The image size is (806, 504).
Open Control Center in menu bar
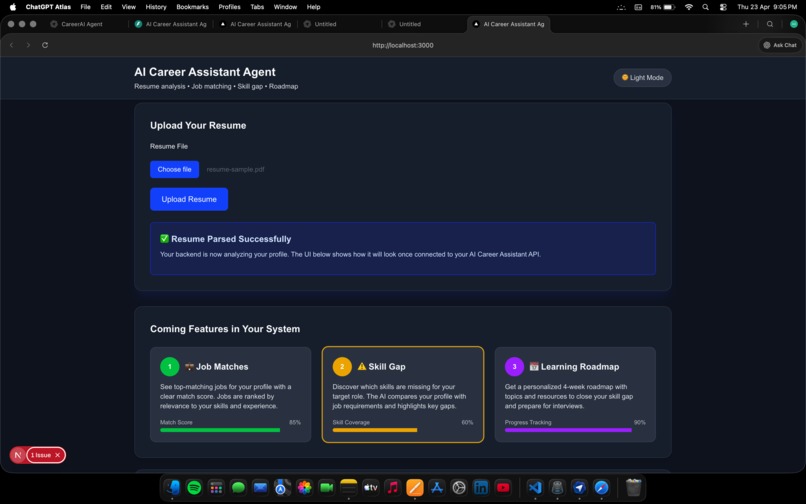[x=723, y=7]
